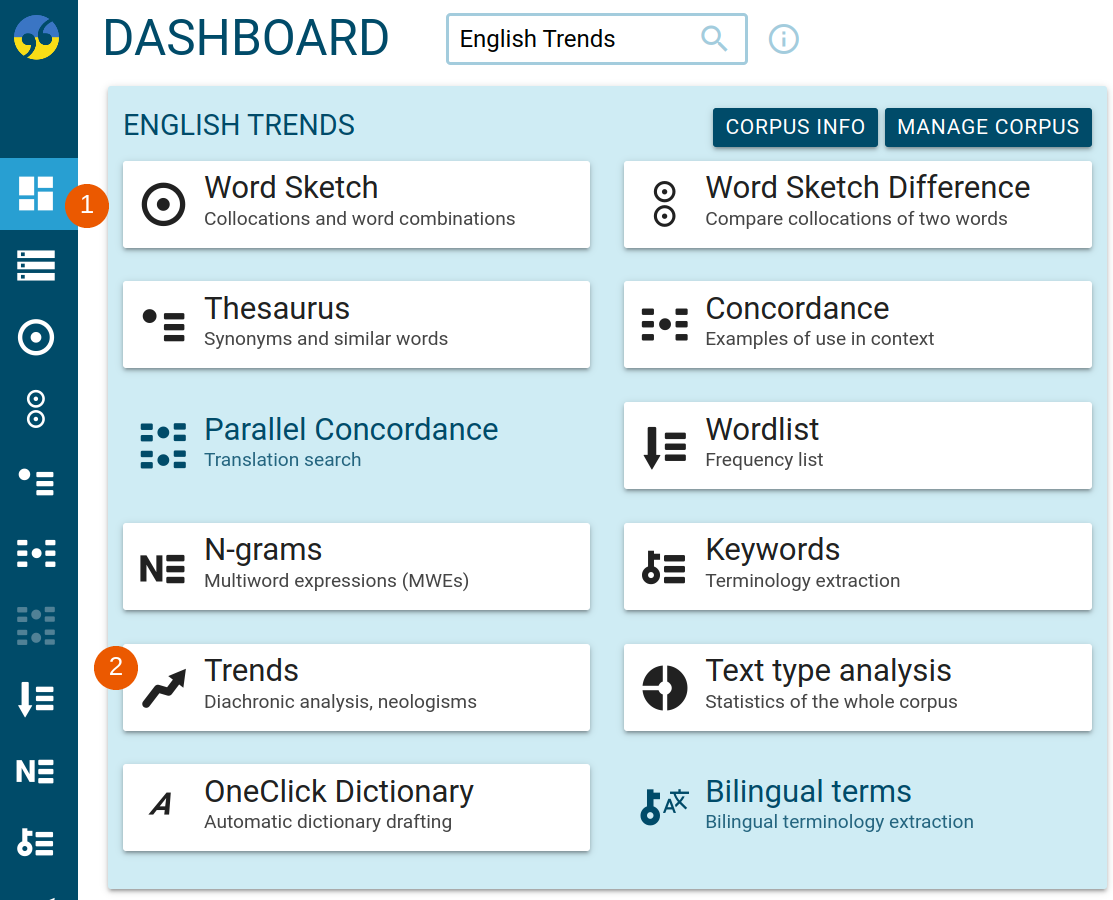
Task: Select Word Sketch icon in sidebar
Action: pos(36,337)
